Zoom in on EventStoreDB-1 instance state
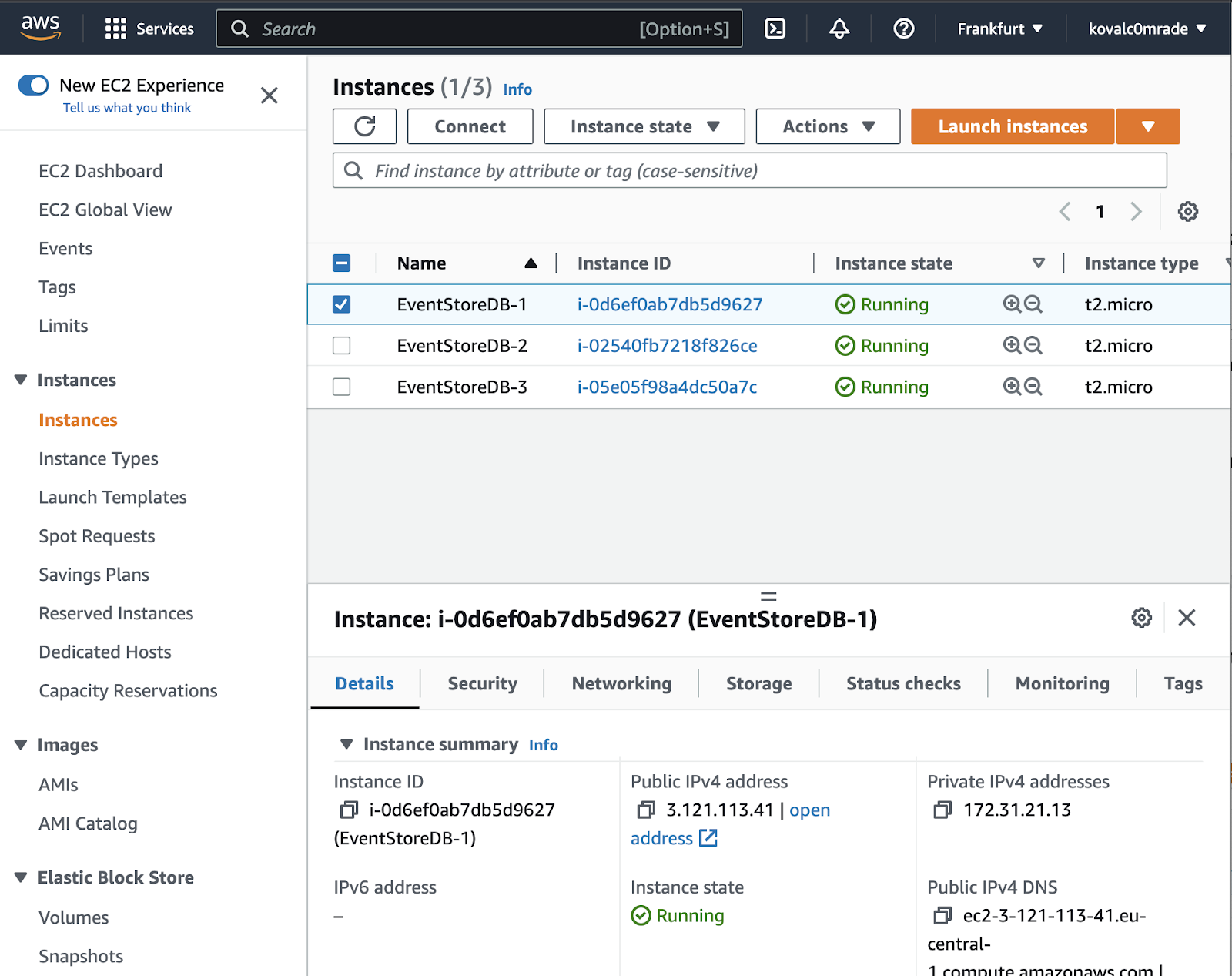 pyautogui.click(x=1012, y=304)
